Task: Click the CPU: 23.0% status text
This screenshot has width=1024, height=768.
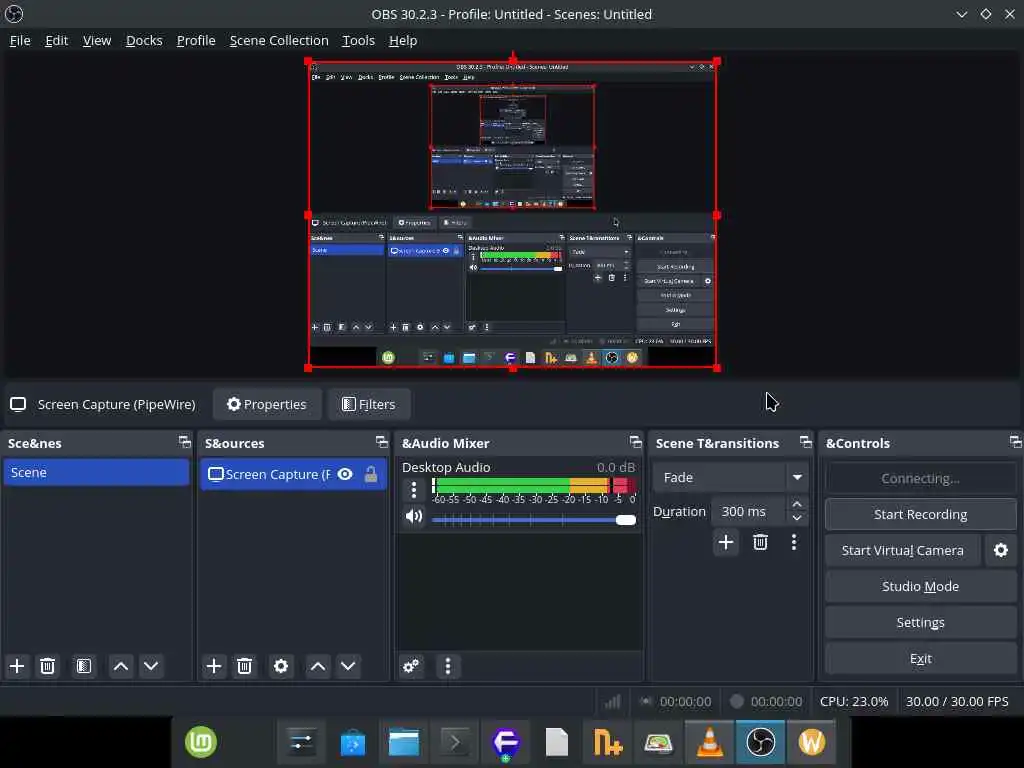Action: [x=854, y=701]
